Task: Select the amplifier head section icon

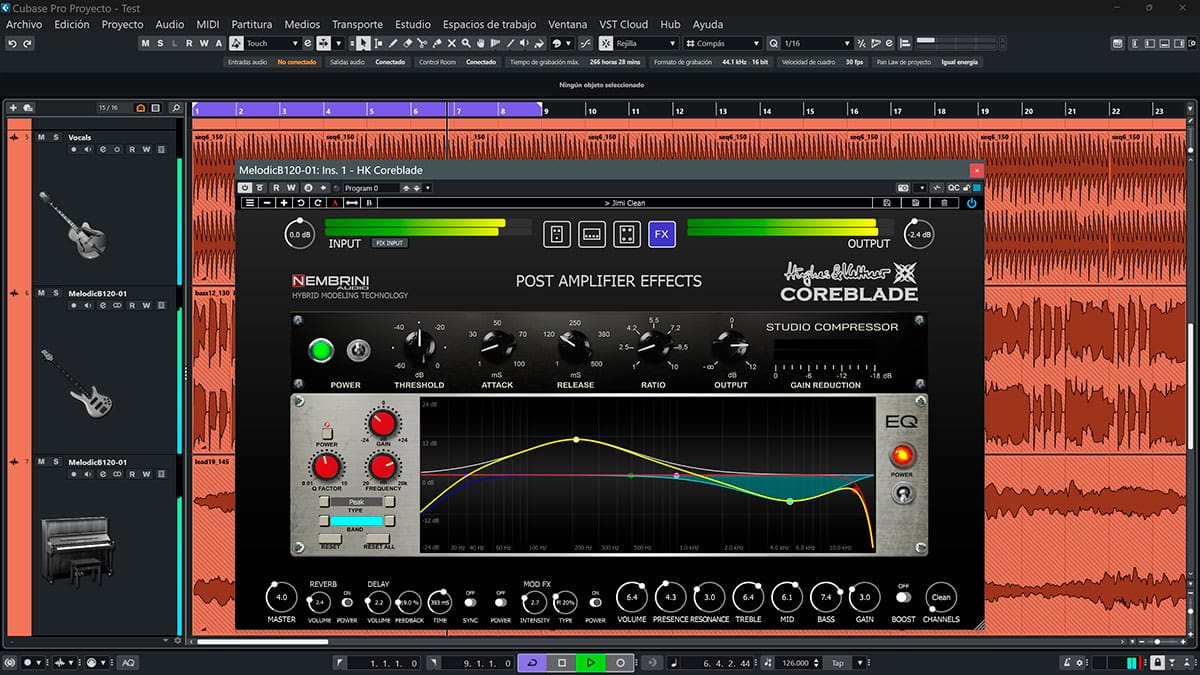Action: [x=591, y=234]
